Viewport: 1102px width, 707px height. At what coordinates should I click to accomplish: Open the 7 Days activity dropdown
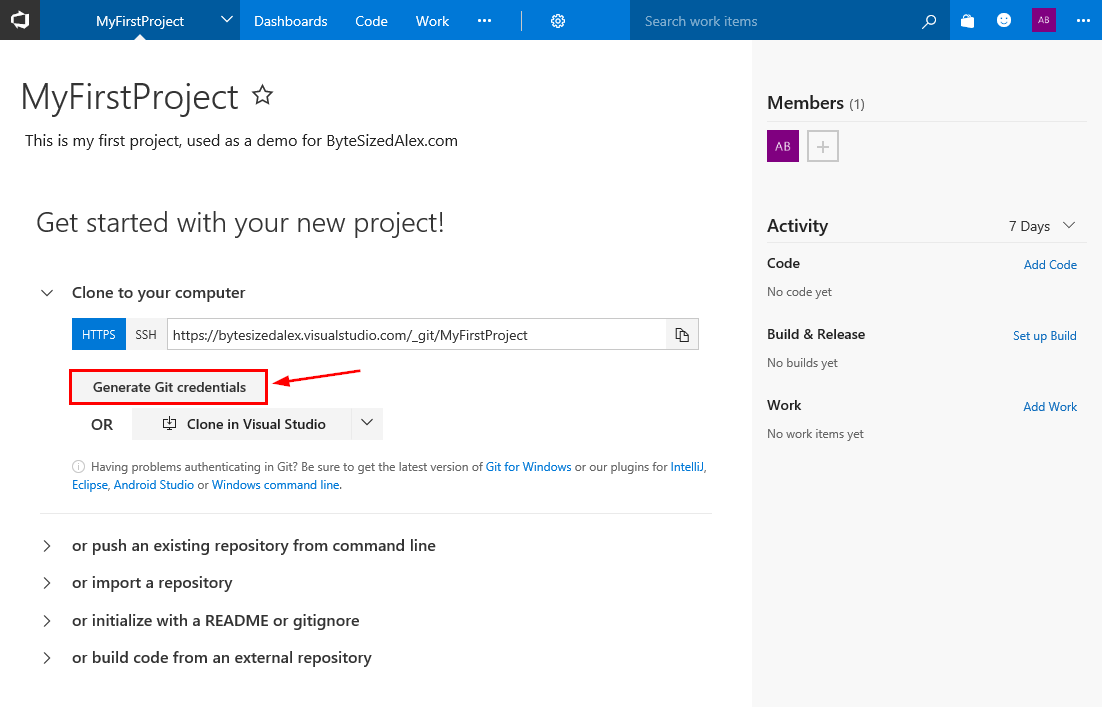click(x=1042, y=226)
